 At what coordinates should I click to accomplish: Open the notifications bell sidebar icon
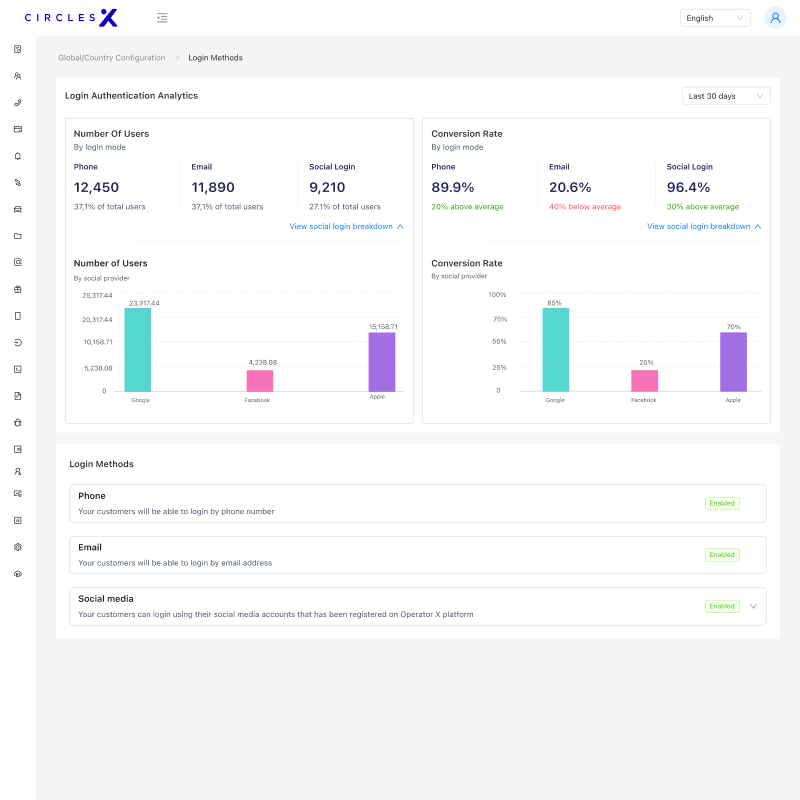18,156
